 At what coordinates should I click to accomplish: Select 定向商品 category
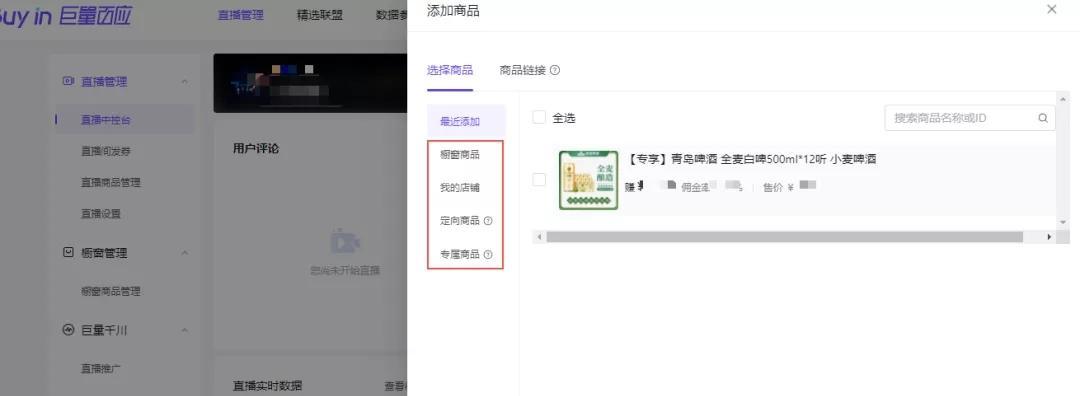click(460, 221)
